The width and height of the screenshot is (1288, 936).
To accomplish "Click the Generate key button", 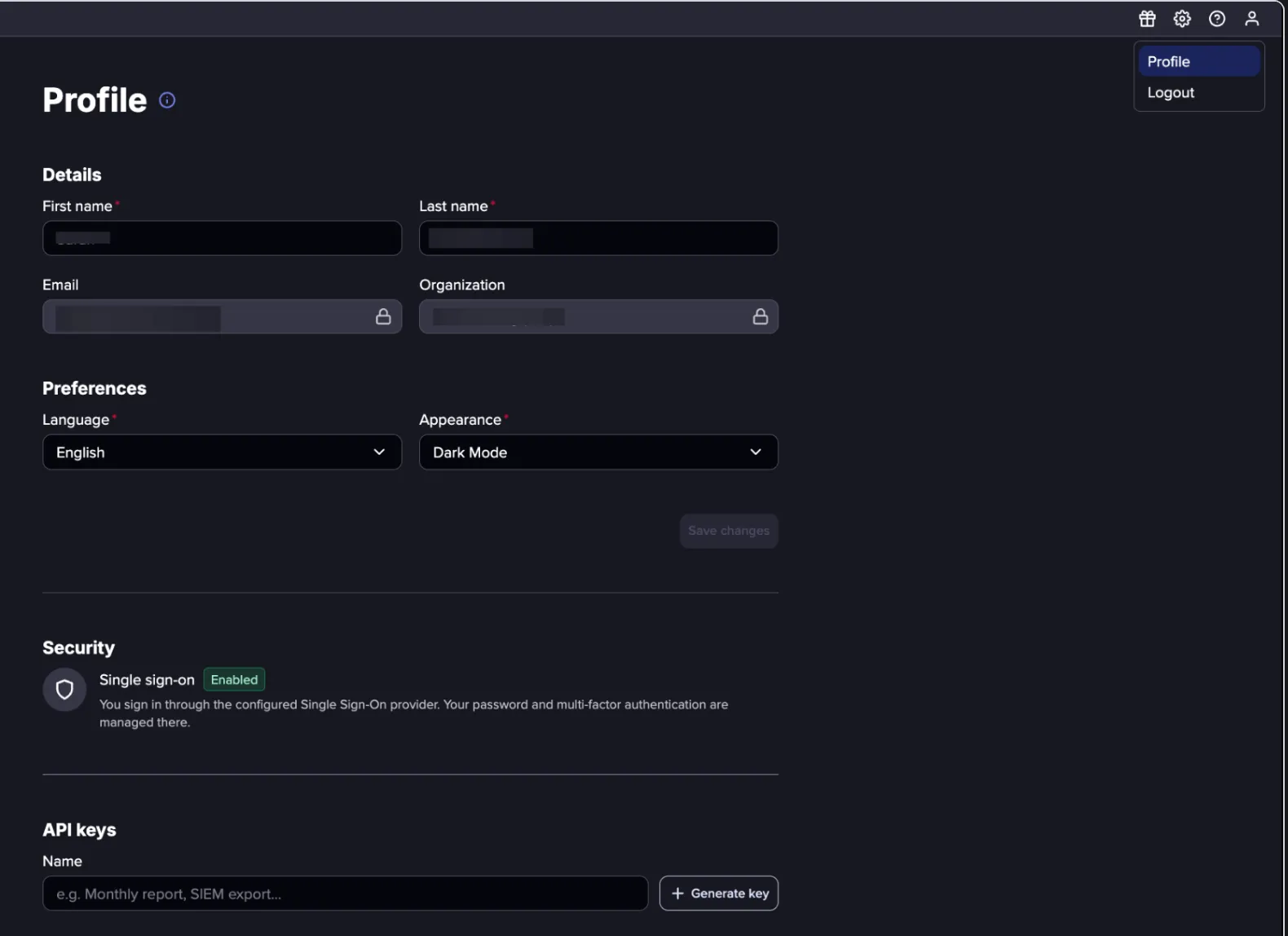I will pos(719,894).
